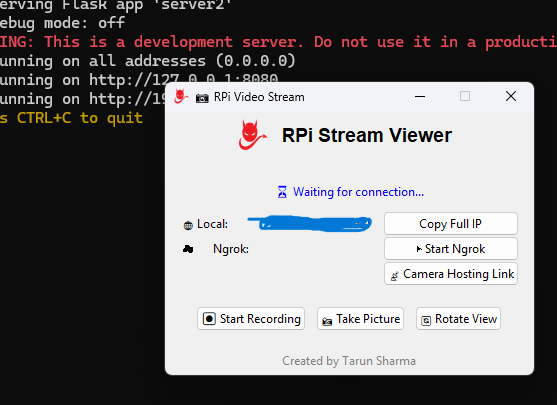Select the 'Waiting for connection...' status text

358,192
